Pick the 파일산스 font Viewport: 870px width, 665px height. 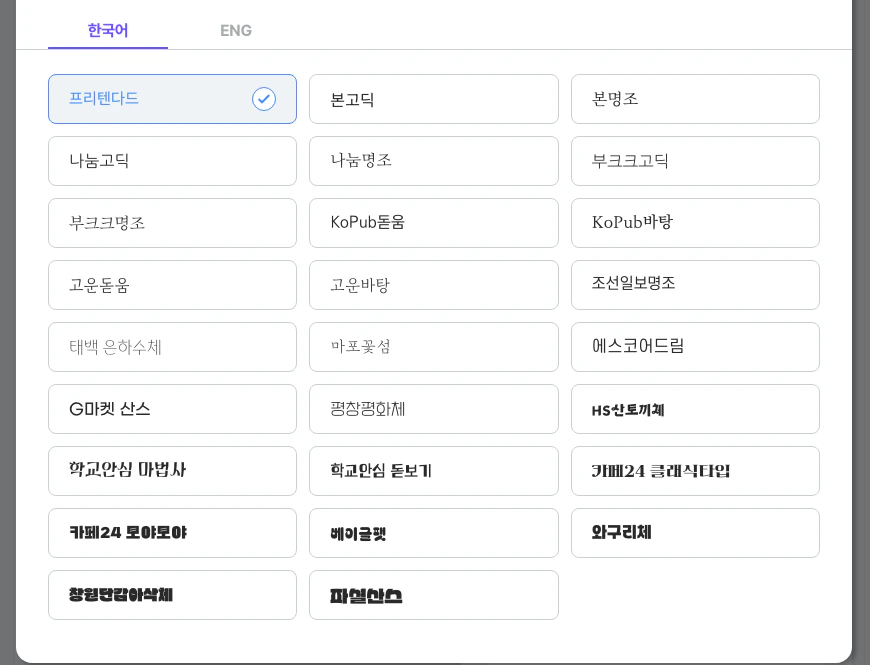tap(434, 595)
